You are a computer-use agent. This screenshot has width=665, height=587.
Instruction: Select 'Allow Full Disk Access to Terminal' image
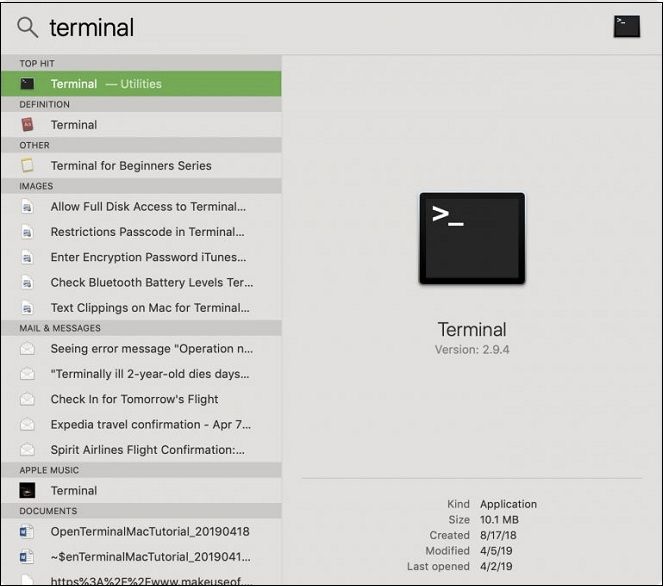coord(141,207)
